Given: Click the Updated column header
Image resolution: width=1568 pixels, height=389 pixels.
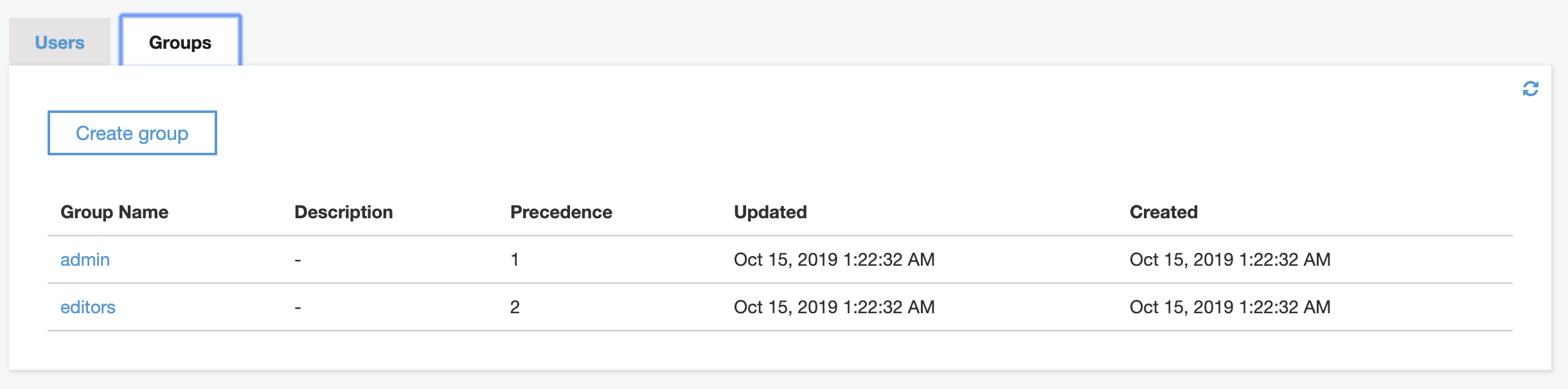Looking at the screenshot, I should [x=770, y=212].
